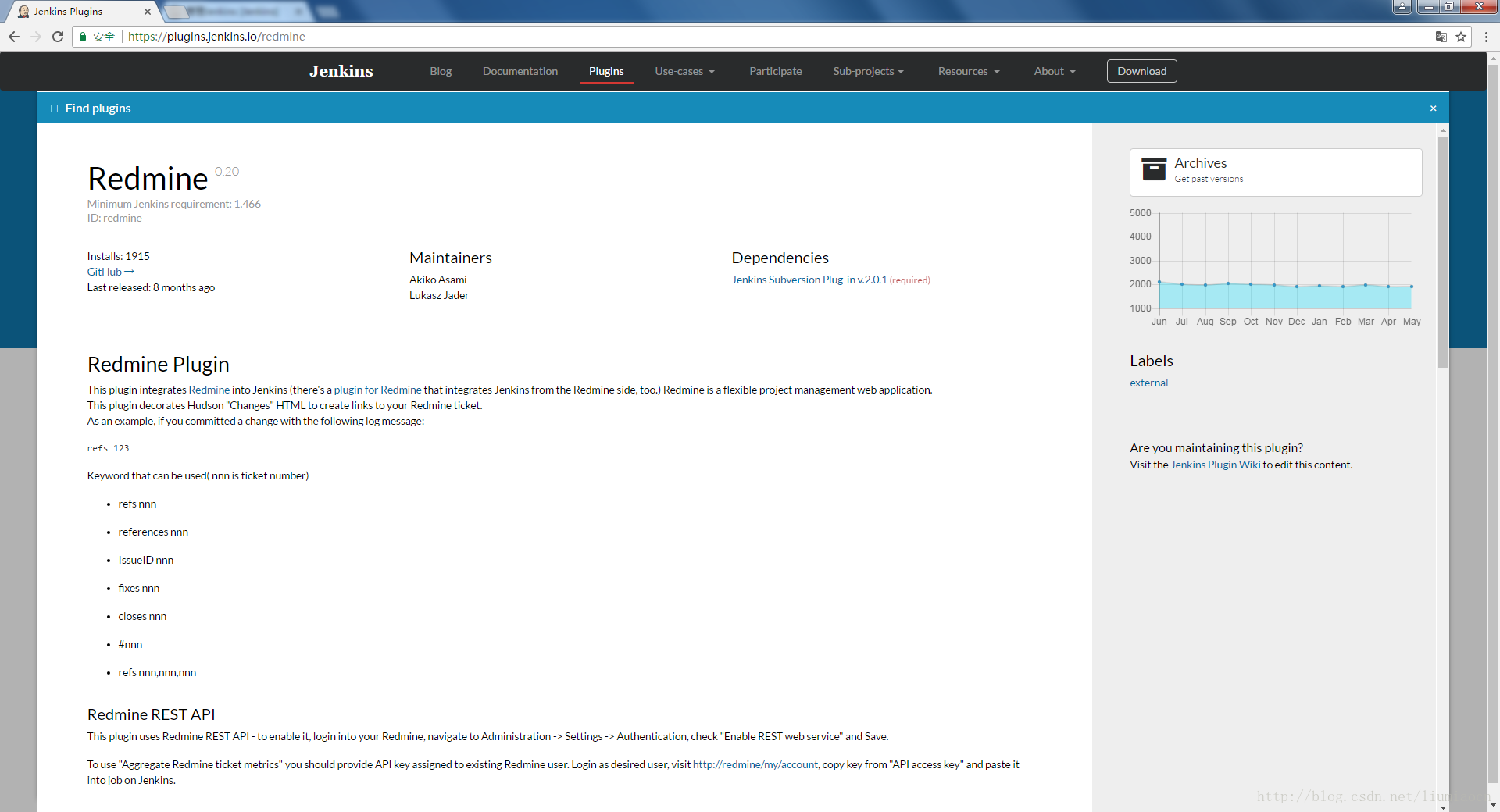
Task: Click the Download button
Action: click(x=1141, y=71)
